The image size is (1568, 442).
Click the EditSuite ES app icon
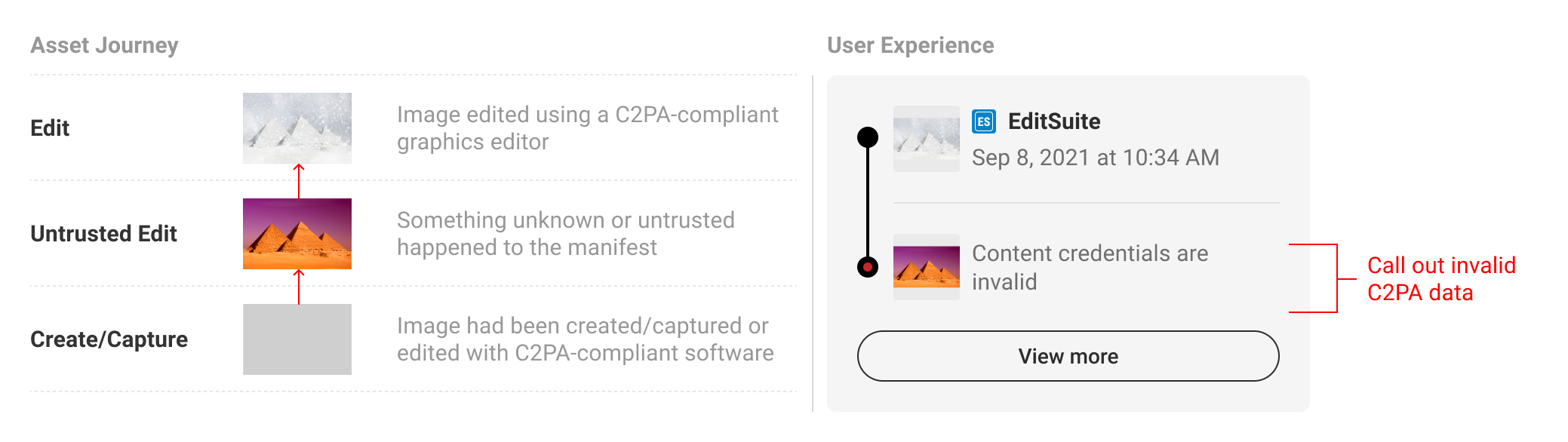(x=984, y=121)
